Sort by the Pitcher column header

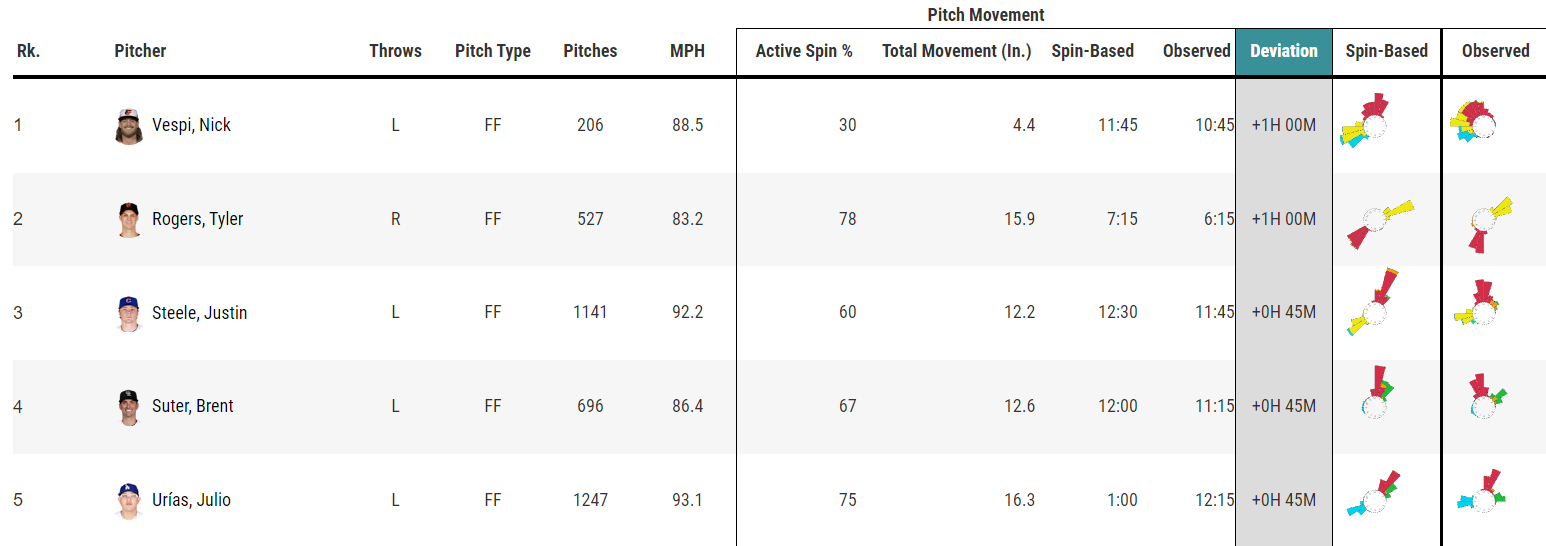point(140,51)
